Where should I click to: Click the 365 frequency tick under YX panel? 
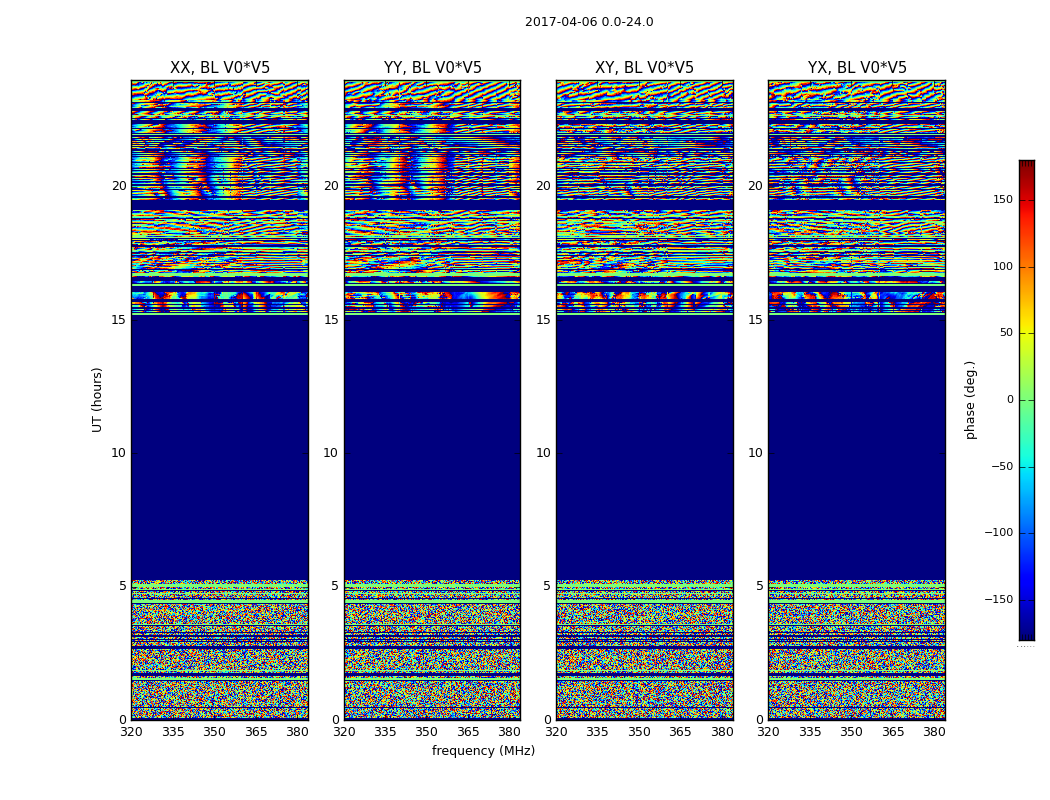[x=893, y=732]
